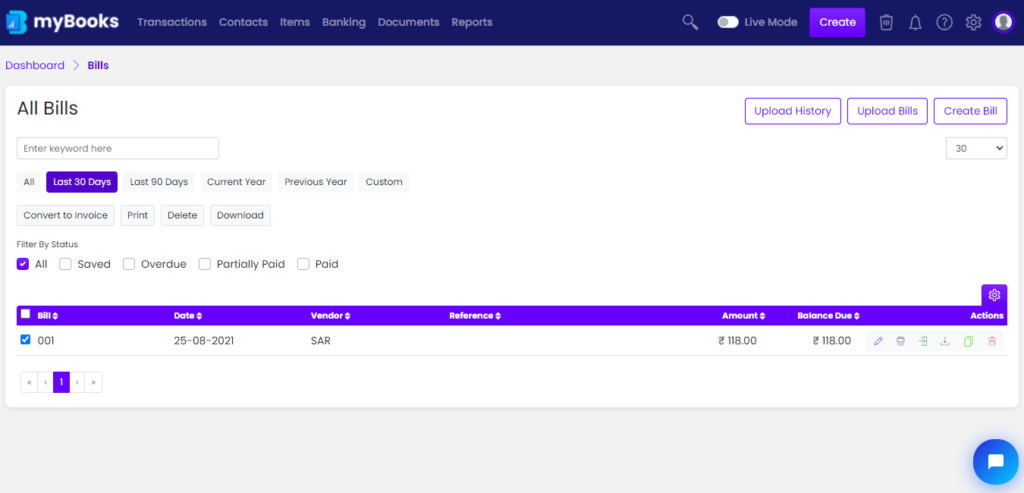The image size is (1024, 493).
Task: Click the Delete bulk action button
Action: [182, 215]
